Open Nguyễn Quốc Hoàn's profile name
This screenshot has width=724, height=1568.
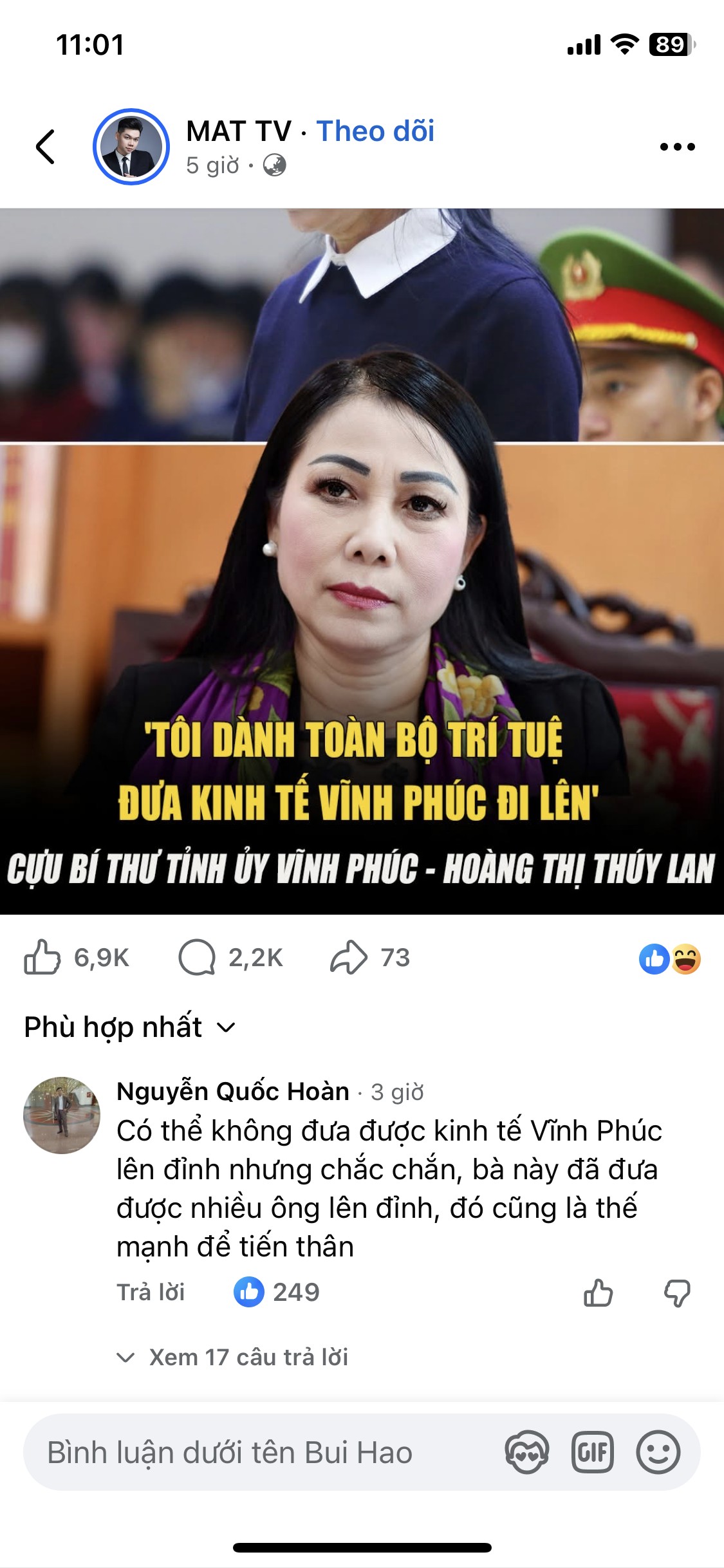tap(233, 1091)
